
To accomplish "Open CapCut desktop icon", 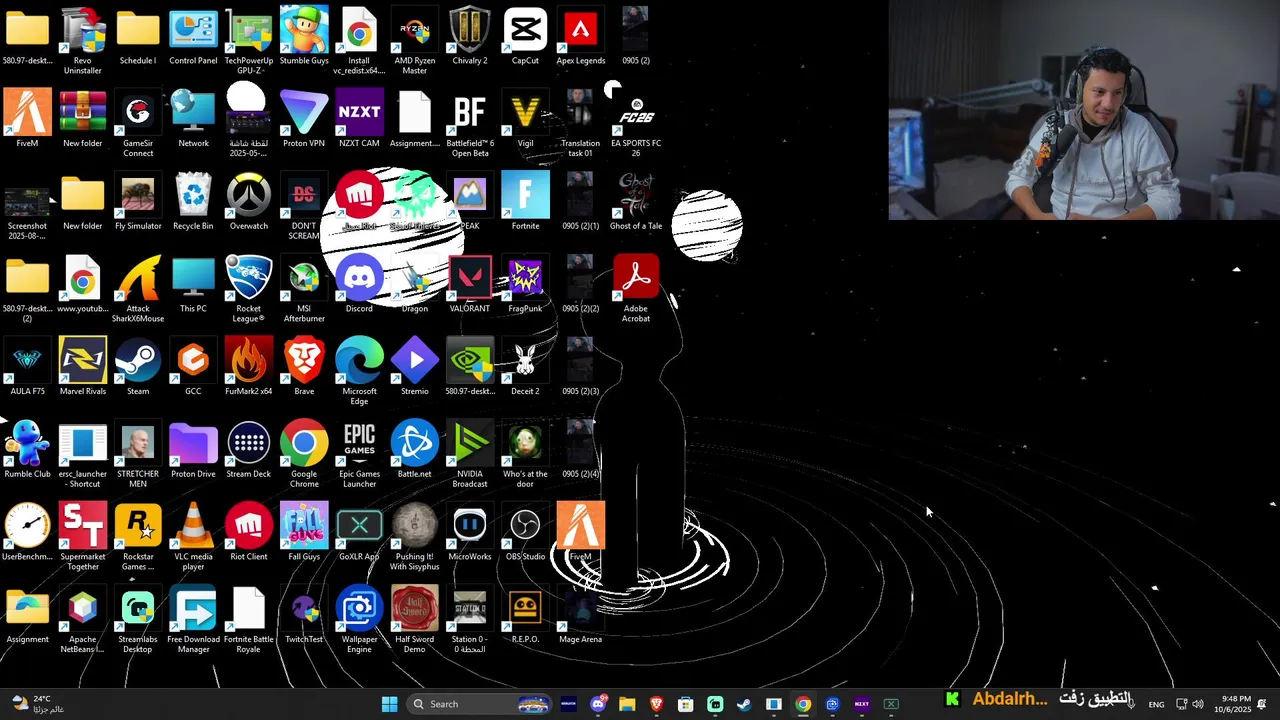I will click(525, 35).
